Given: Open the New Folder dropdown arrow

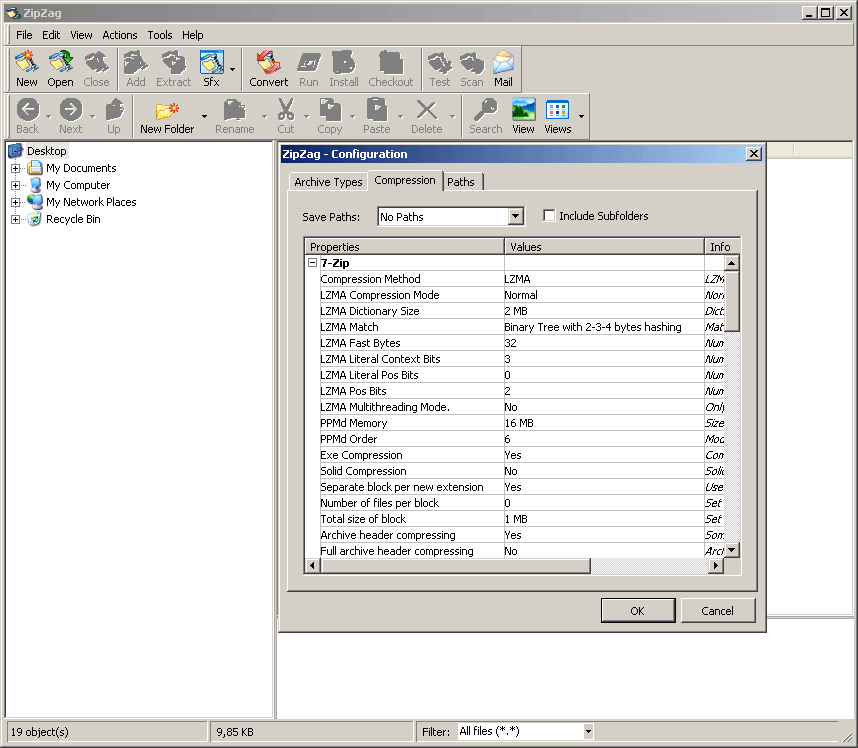Looking at the screenshot, I should click(204, 116).
